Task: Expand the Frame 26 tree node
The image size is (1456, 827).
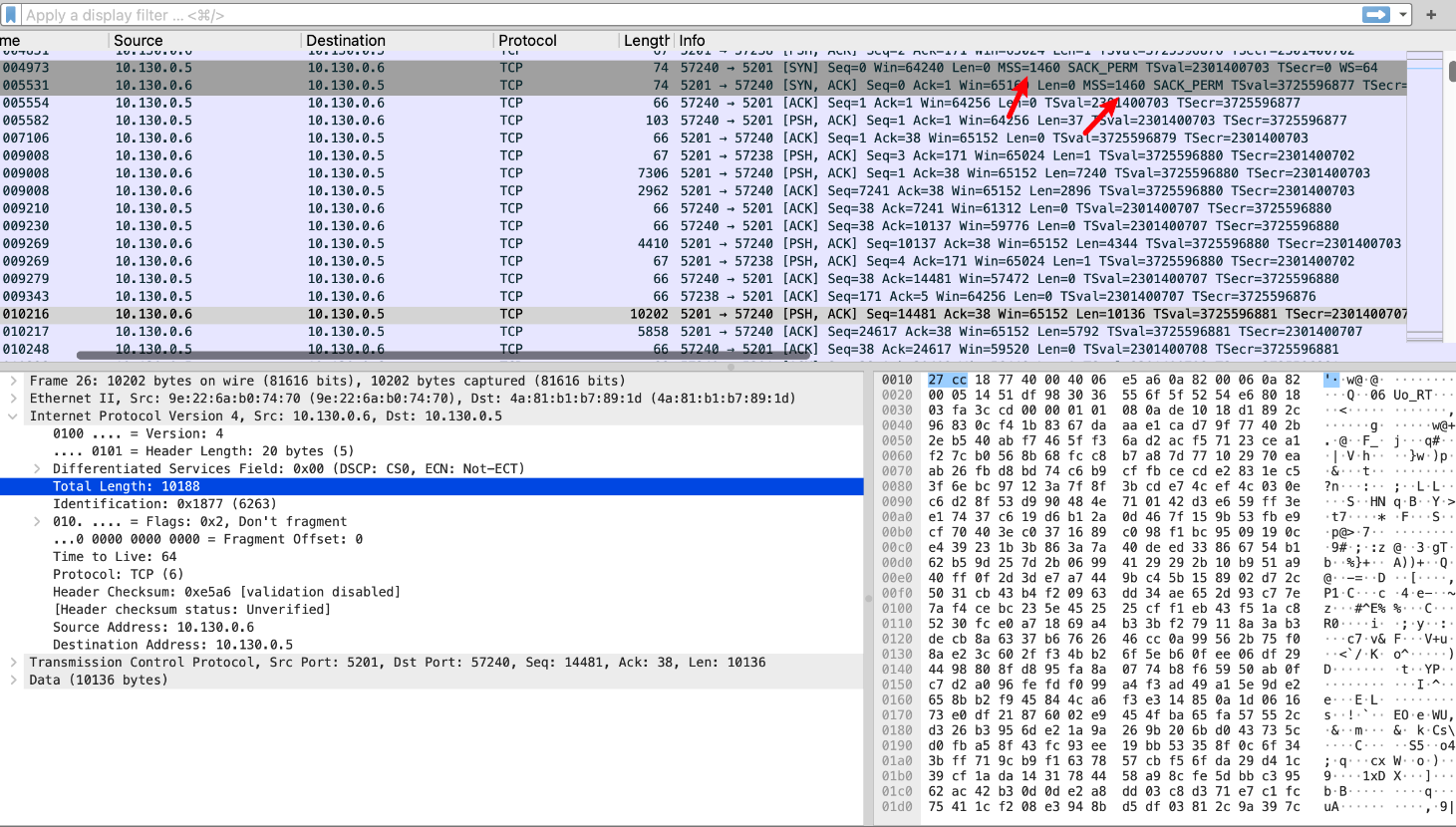Action: 13,381
